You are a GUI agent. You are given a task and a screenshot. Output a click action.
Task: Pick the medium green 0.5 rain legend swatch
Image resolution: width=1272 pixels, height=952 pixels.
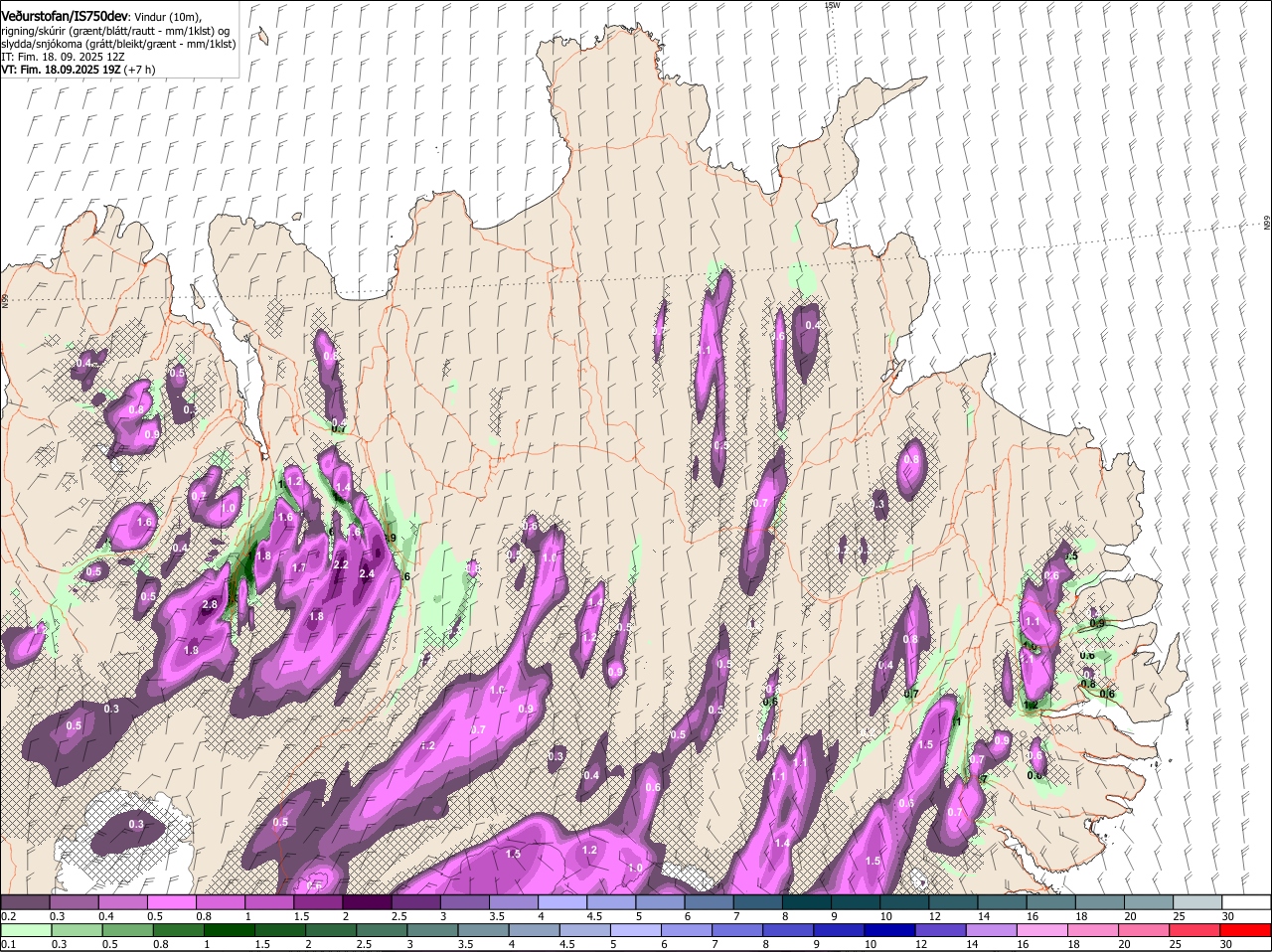126,930
